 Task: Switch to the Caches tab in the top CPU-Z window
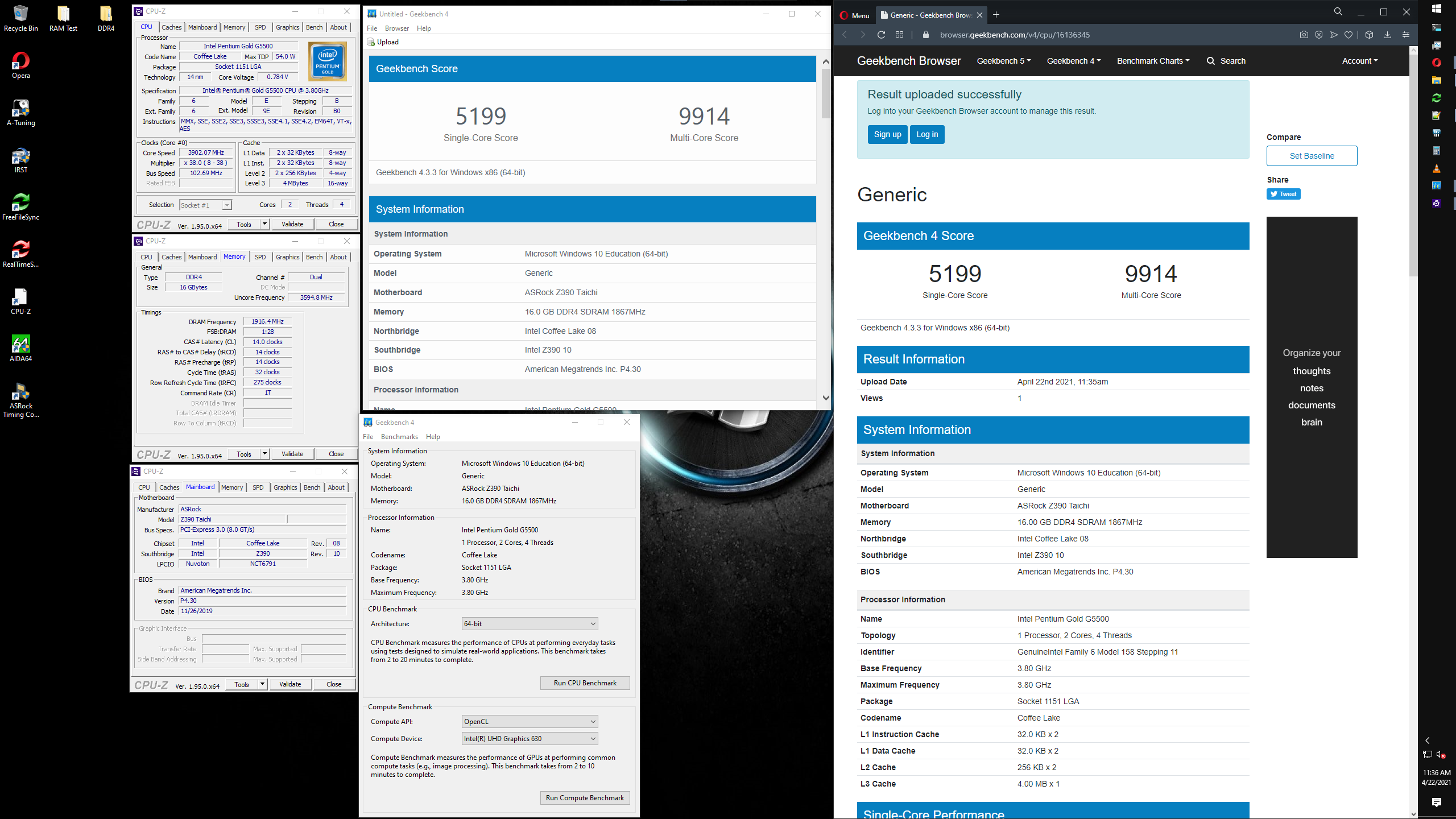click(x=172, y=27)
